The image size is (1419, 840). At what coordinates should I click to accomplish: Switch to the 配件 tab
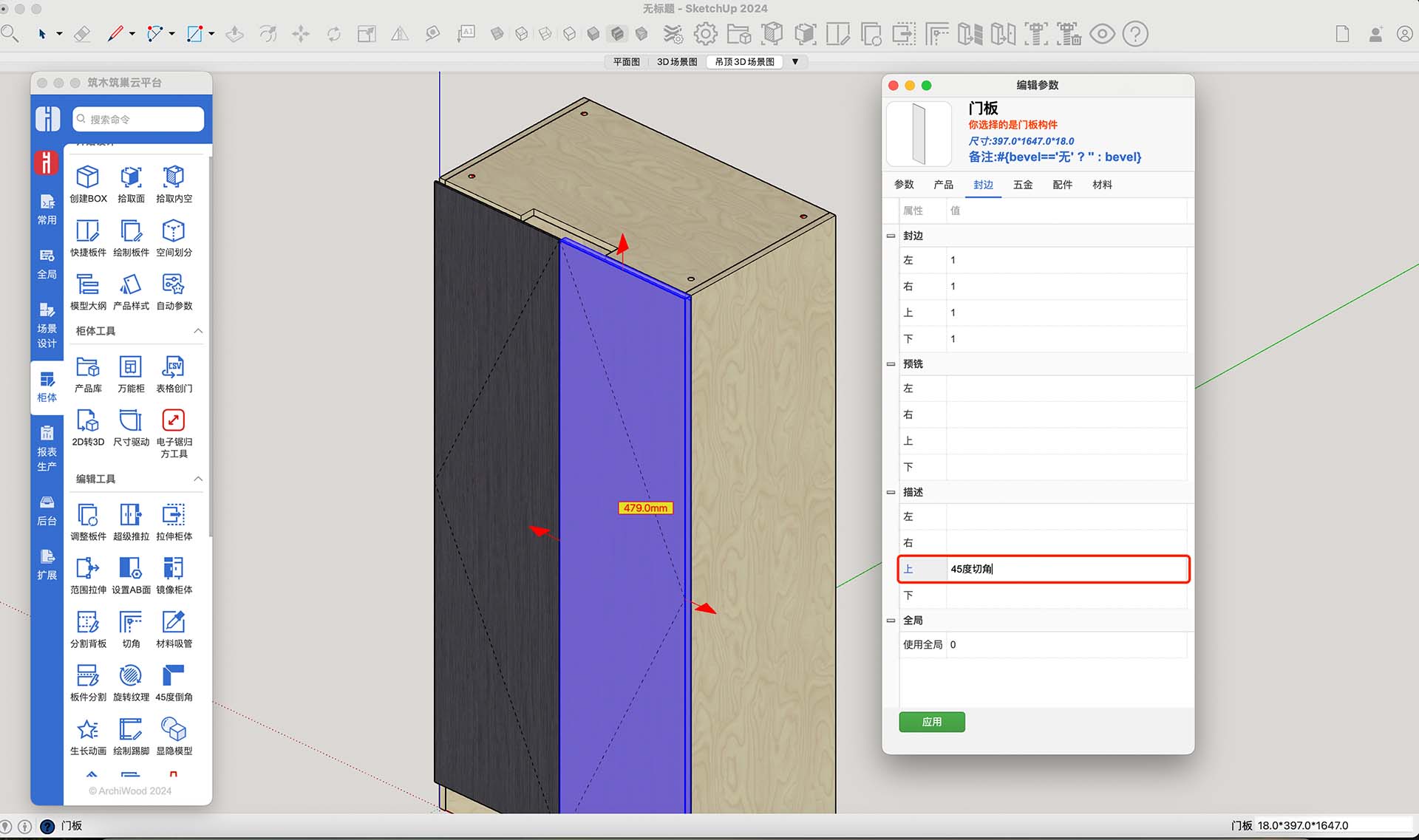[x=1063, y=185]
